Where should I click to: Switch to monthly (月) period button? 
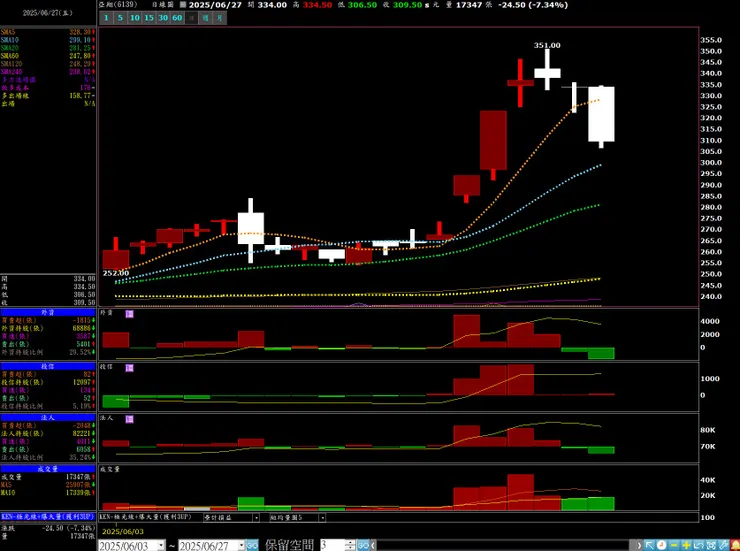[220, 18]
